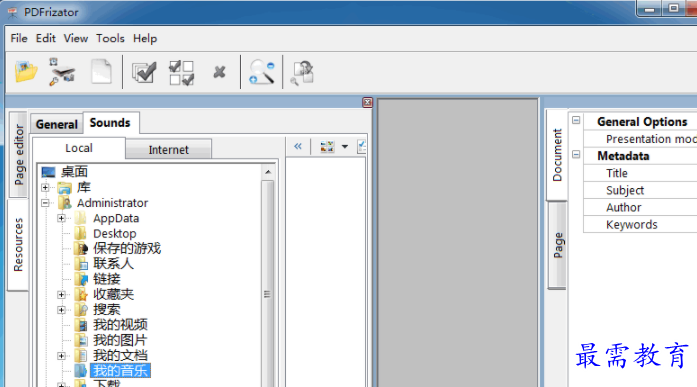The height and width of the screenshot is (387, 697).
Task: Click the zoom magnifier icon
Action: (x=262, y=72)
